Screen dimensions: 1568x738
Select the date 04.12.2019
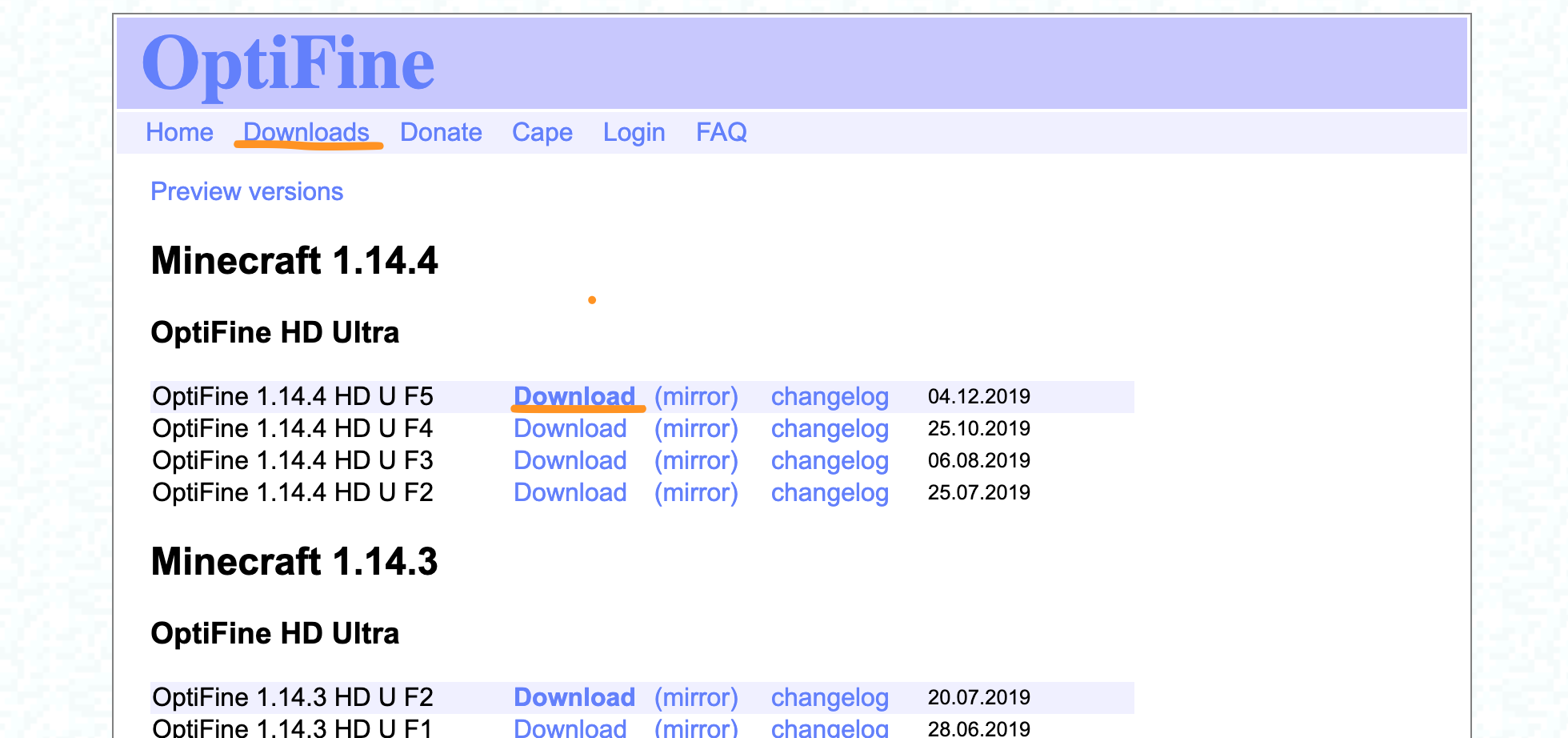979,396
